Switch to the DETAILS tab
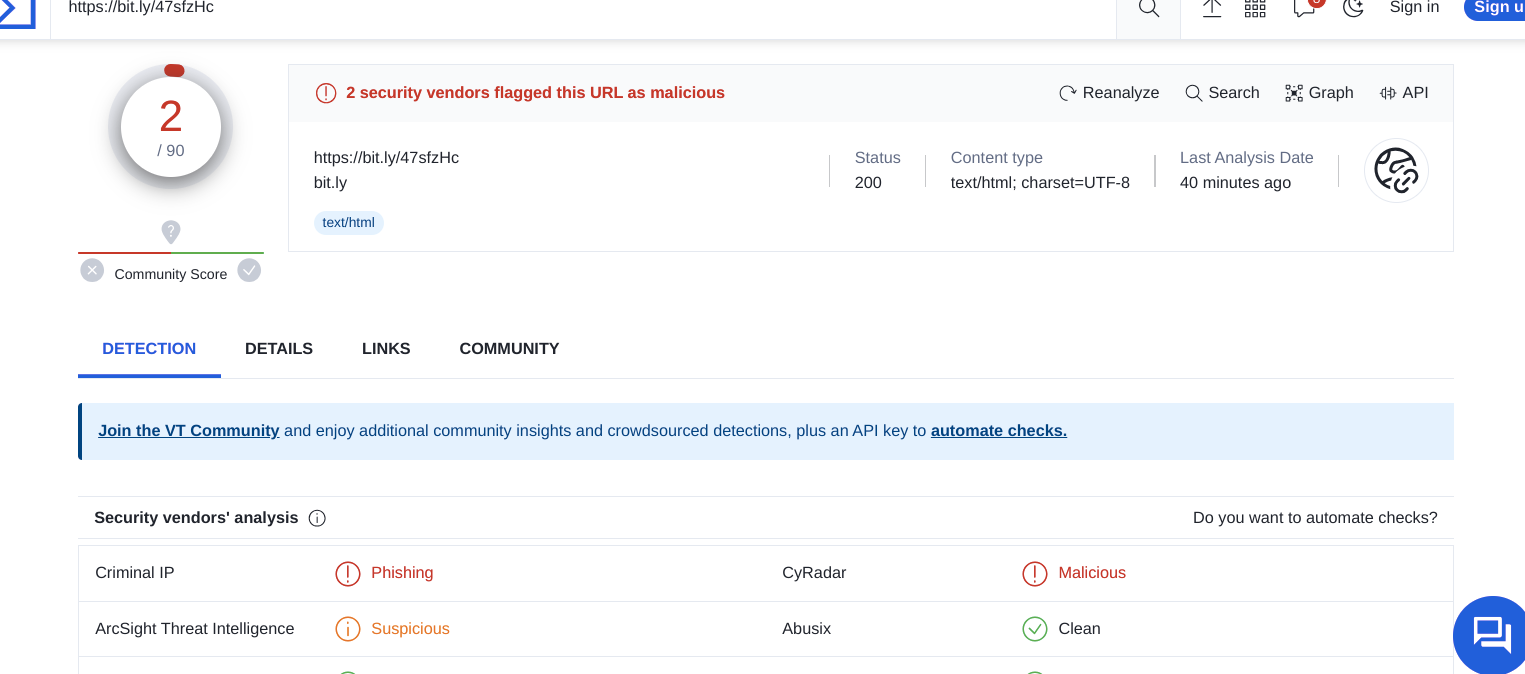Viewport: 1525px width, 674px height. coord(279,349)
